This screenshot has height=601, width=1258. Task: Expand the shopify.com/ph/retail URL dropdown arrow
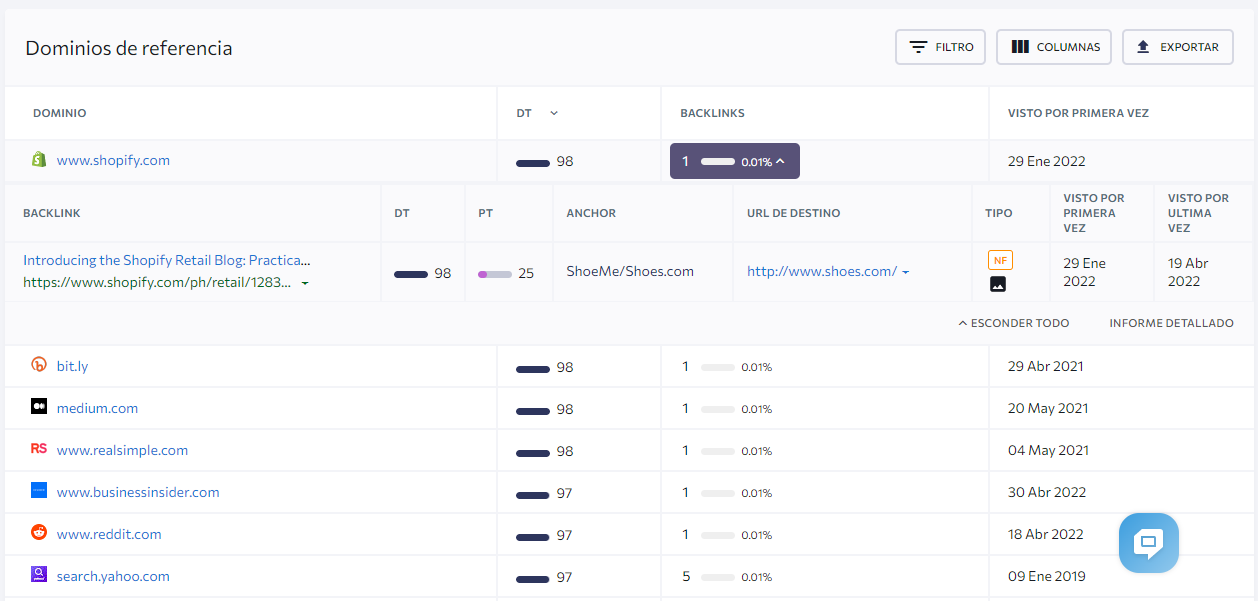tap(305, 284)
